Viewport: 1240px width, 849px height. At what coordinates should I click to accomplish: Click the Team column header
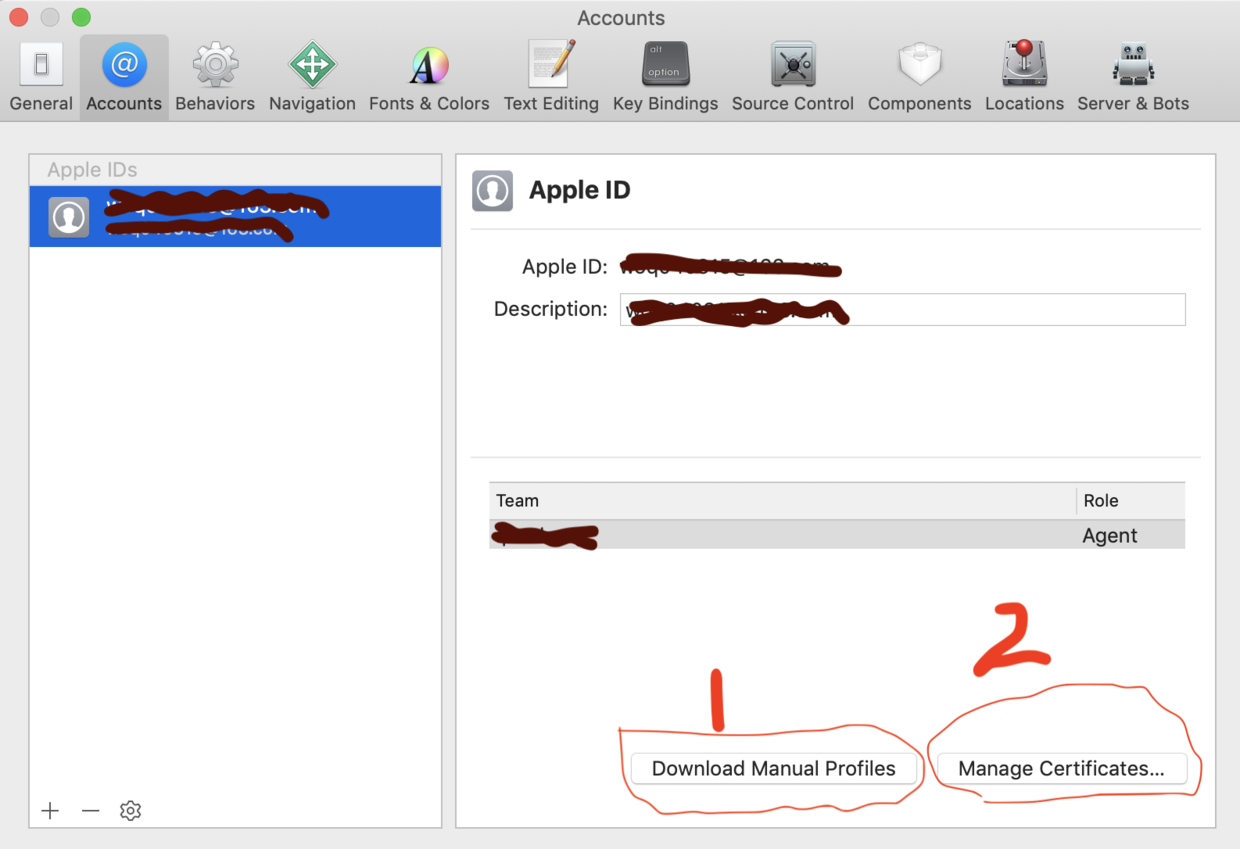(x=782, y=501)
